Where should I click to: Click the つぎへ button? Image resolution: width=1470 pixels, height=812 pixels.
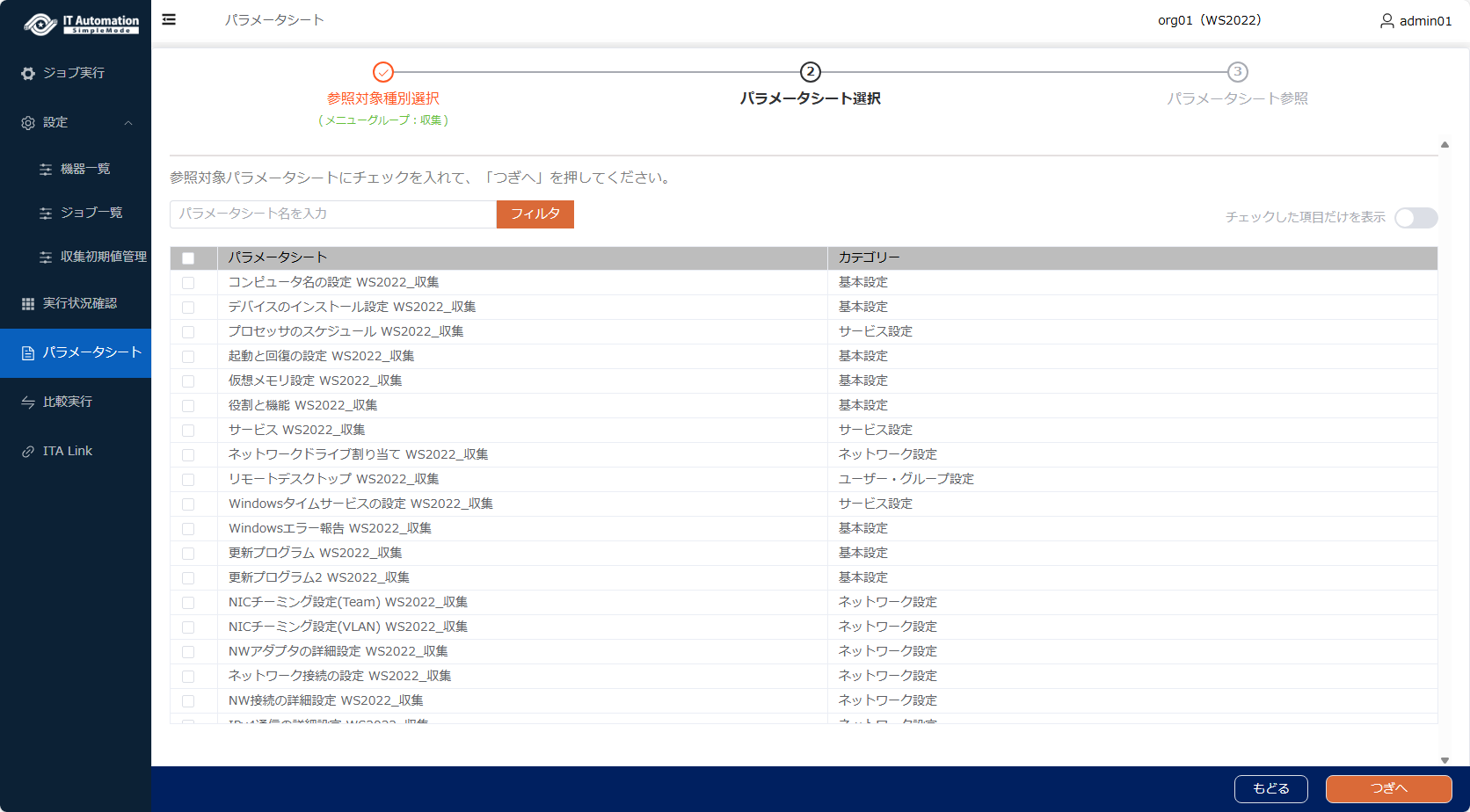point(1388,788)
